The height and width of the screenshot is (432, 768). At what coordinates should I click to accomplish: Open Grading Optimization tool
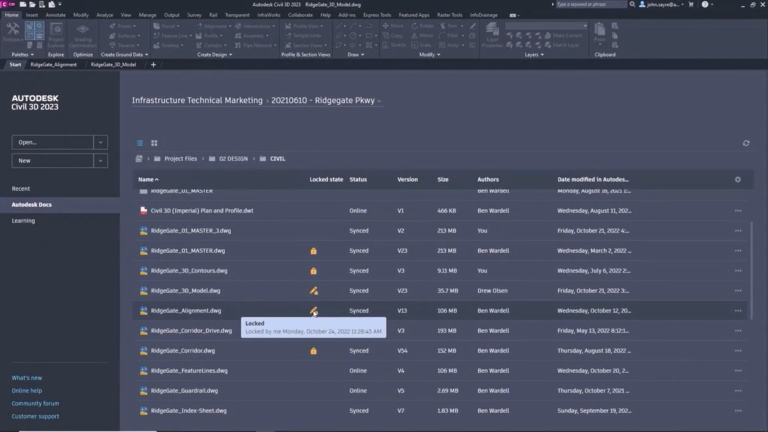coord(82,35)
